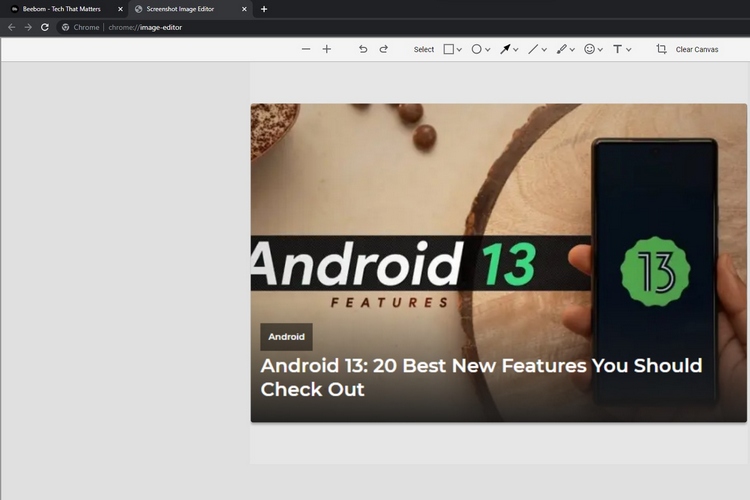Expand the brush tool options arrow
Viewport: 750px width, 500px height.
point(572,49)
